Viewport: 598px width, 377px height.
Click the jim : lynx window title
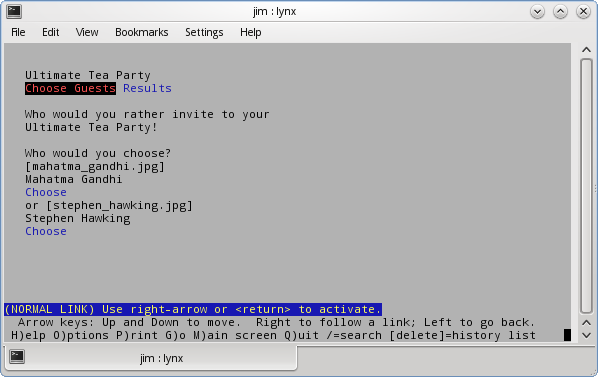[x=275, y=11]
